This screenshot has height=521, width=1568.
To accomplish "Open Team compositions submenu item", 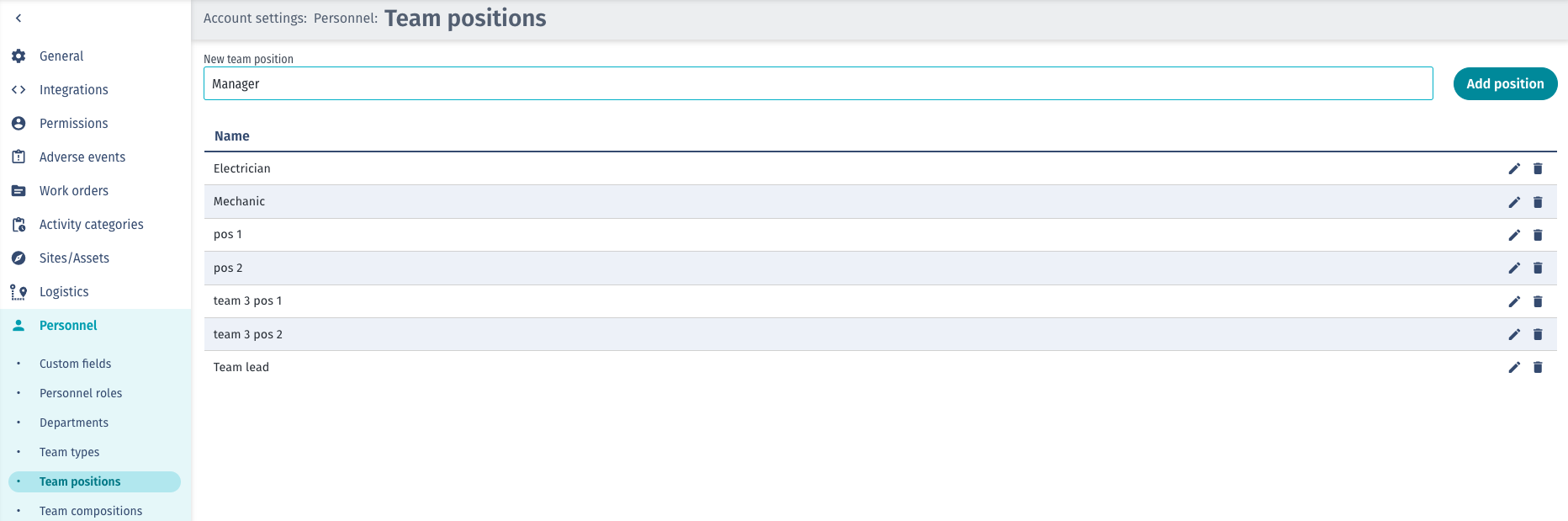I will point(91,511).
